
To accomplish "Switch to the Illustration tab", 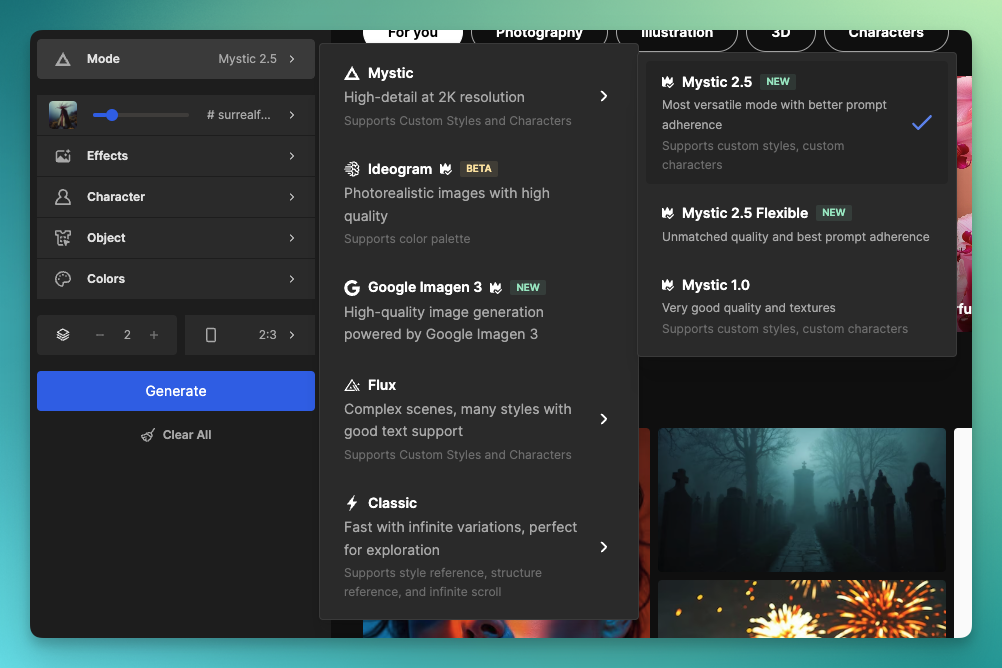I will (x=677, y=38).
